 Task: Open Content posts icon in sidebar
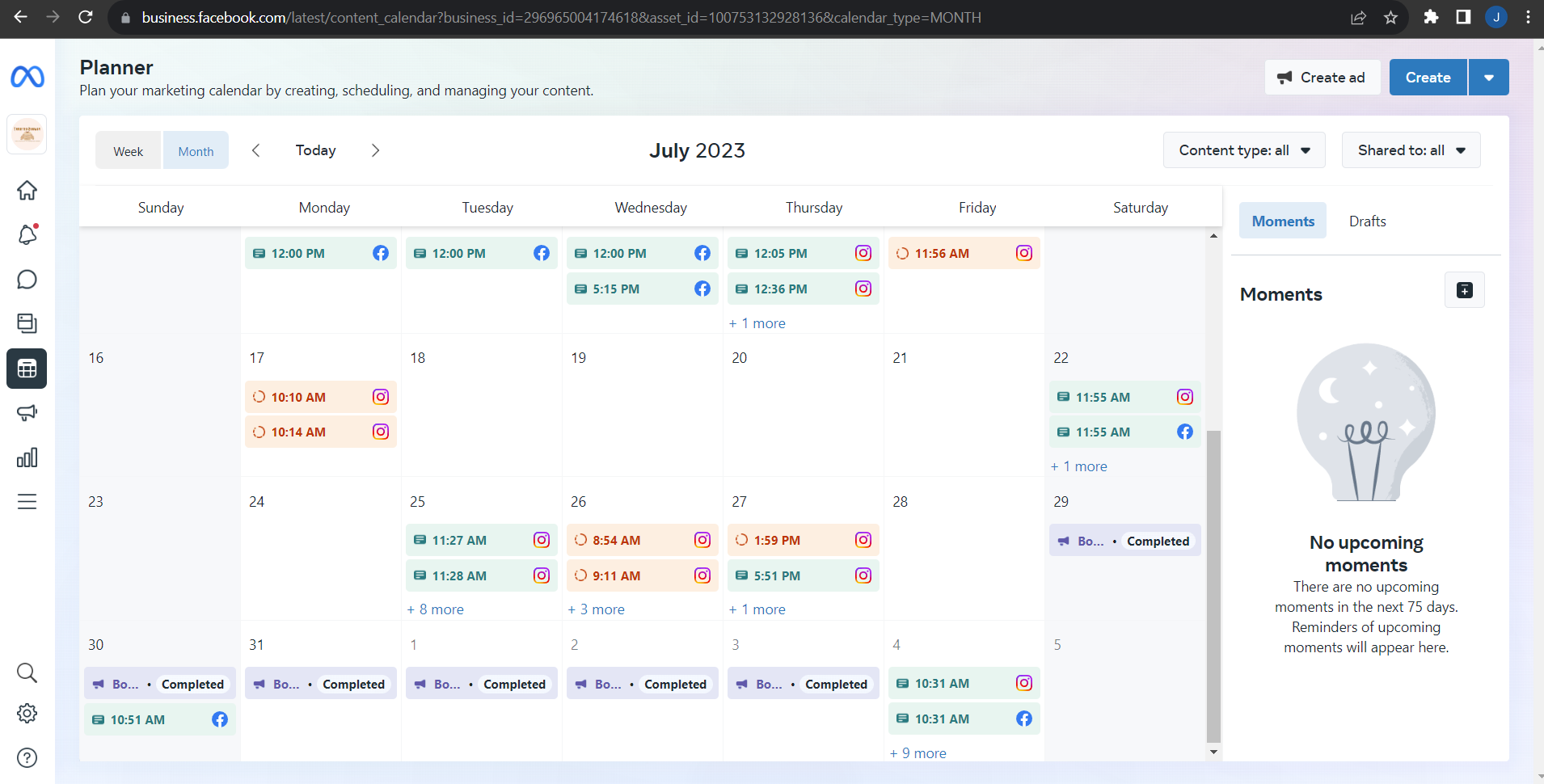27,323
